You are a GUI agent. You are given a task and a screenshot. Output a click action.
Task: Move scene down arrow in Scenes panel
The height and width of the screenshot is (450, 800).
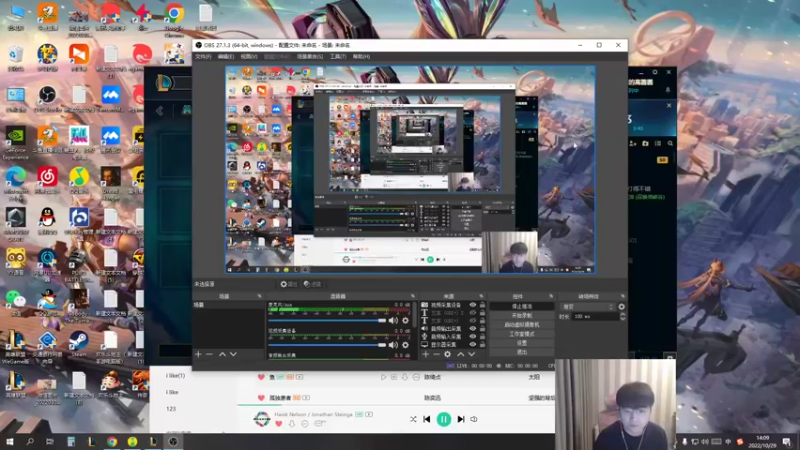[233, 354]
